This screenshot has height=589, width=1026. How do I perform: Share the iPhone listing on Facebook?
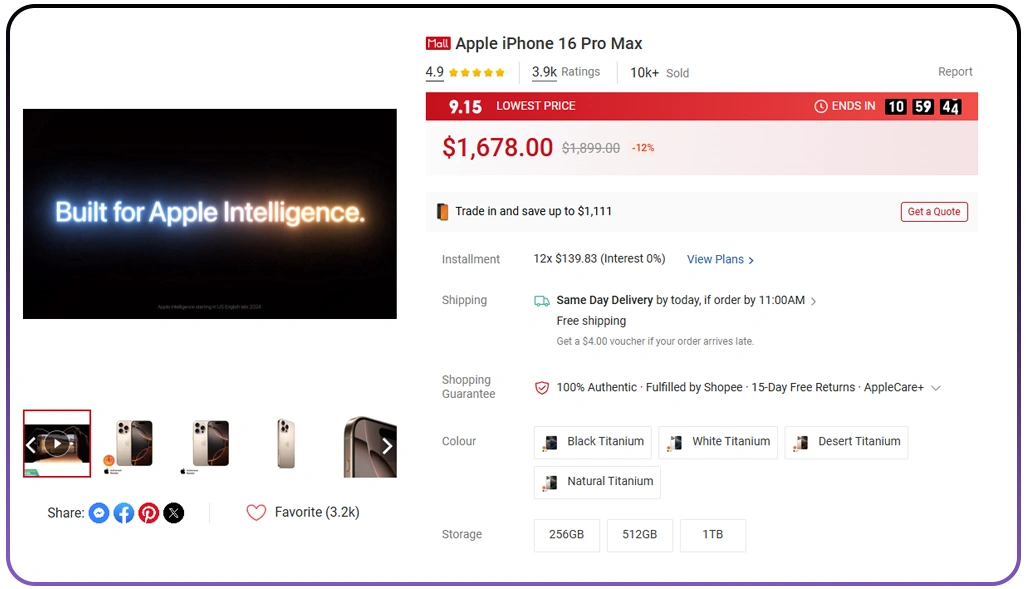coord(124,512)
